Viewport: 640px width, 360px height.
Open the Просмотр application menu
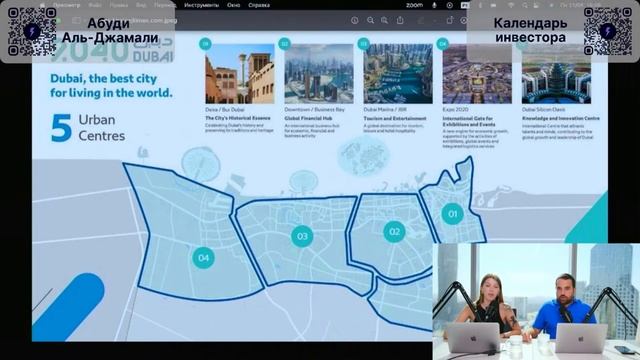[x=67, y=5]
